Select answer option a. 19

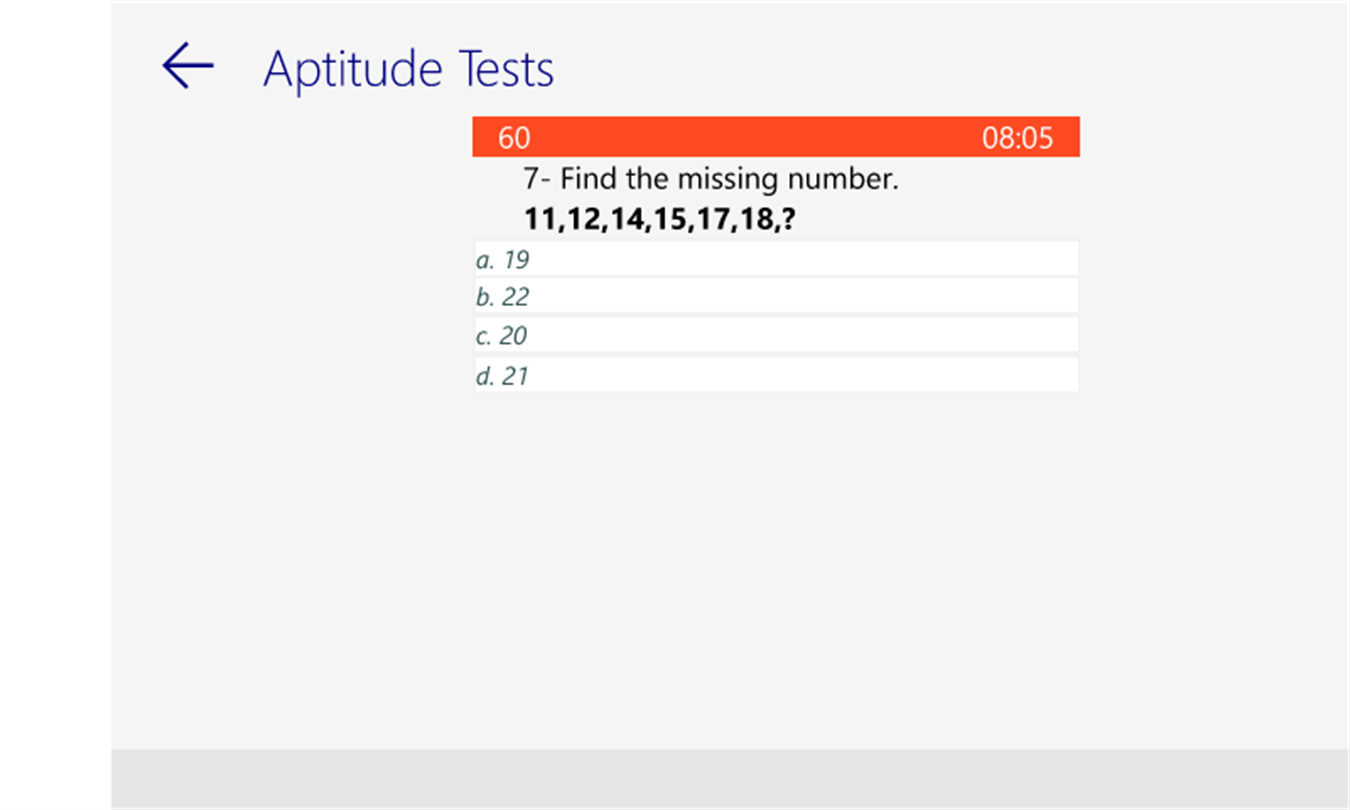775,259
